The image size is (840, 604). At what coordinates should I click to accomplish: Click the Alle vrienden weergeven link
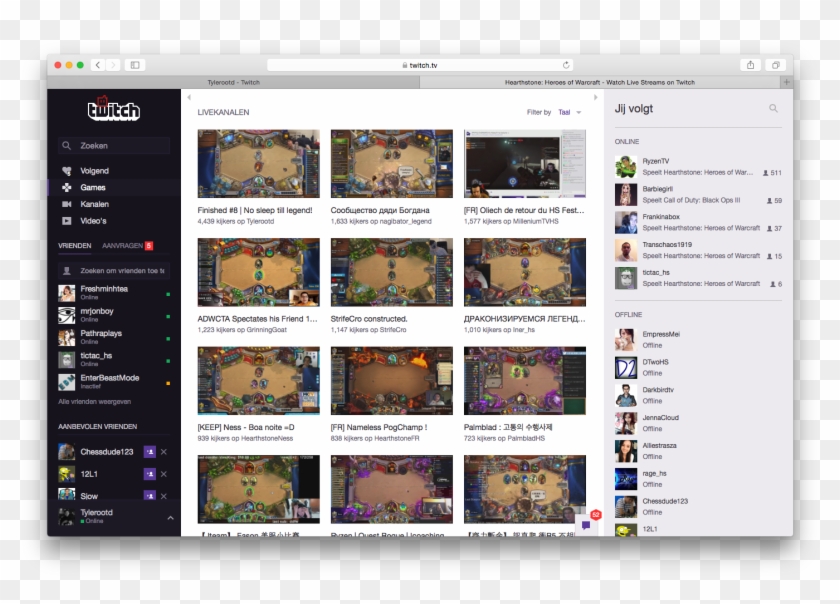94,401
